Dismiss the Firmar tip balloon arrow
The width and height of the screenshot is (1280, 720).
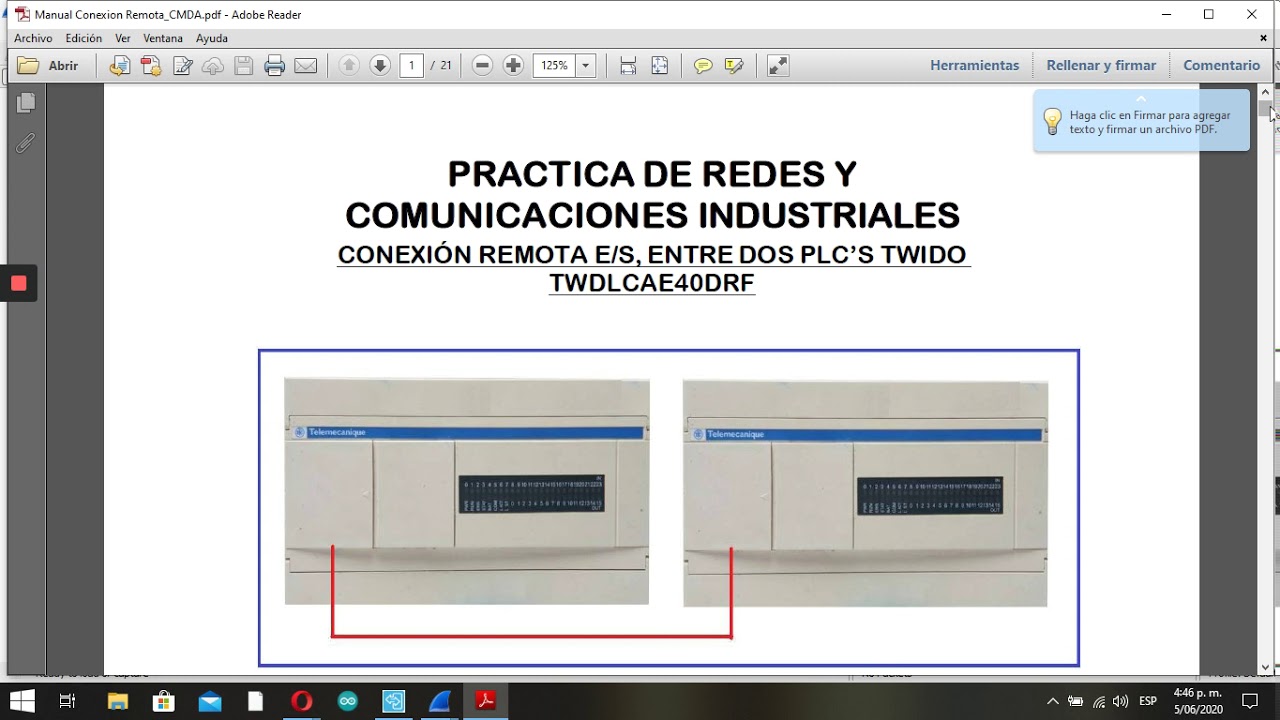[1141, 99]
